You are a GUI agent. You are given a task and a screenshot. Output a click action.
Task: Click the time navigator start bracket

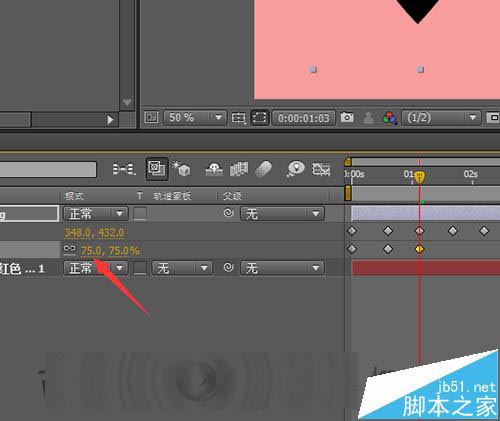click(347, 162)
